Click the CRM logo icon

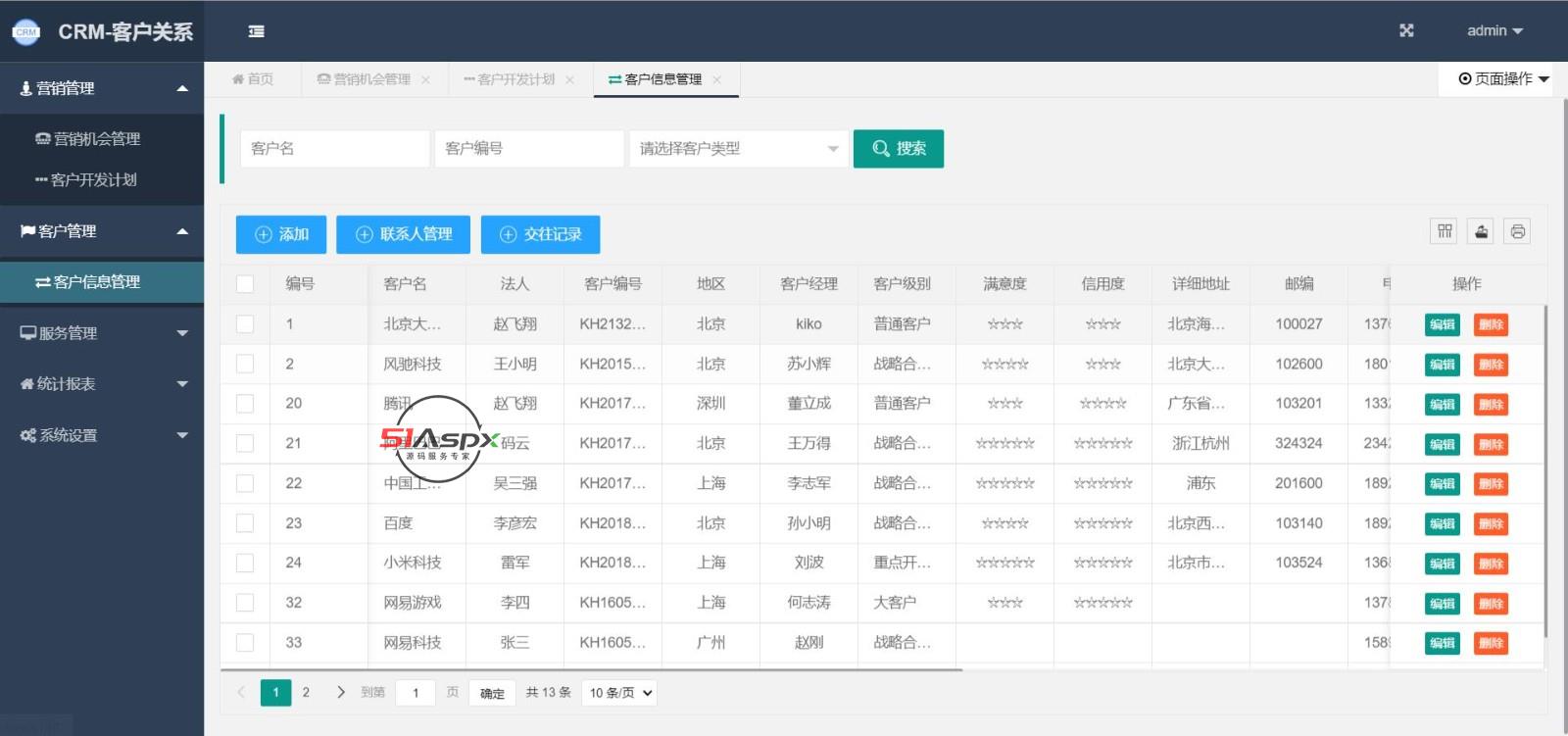[25, 31]
